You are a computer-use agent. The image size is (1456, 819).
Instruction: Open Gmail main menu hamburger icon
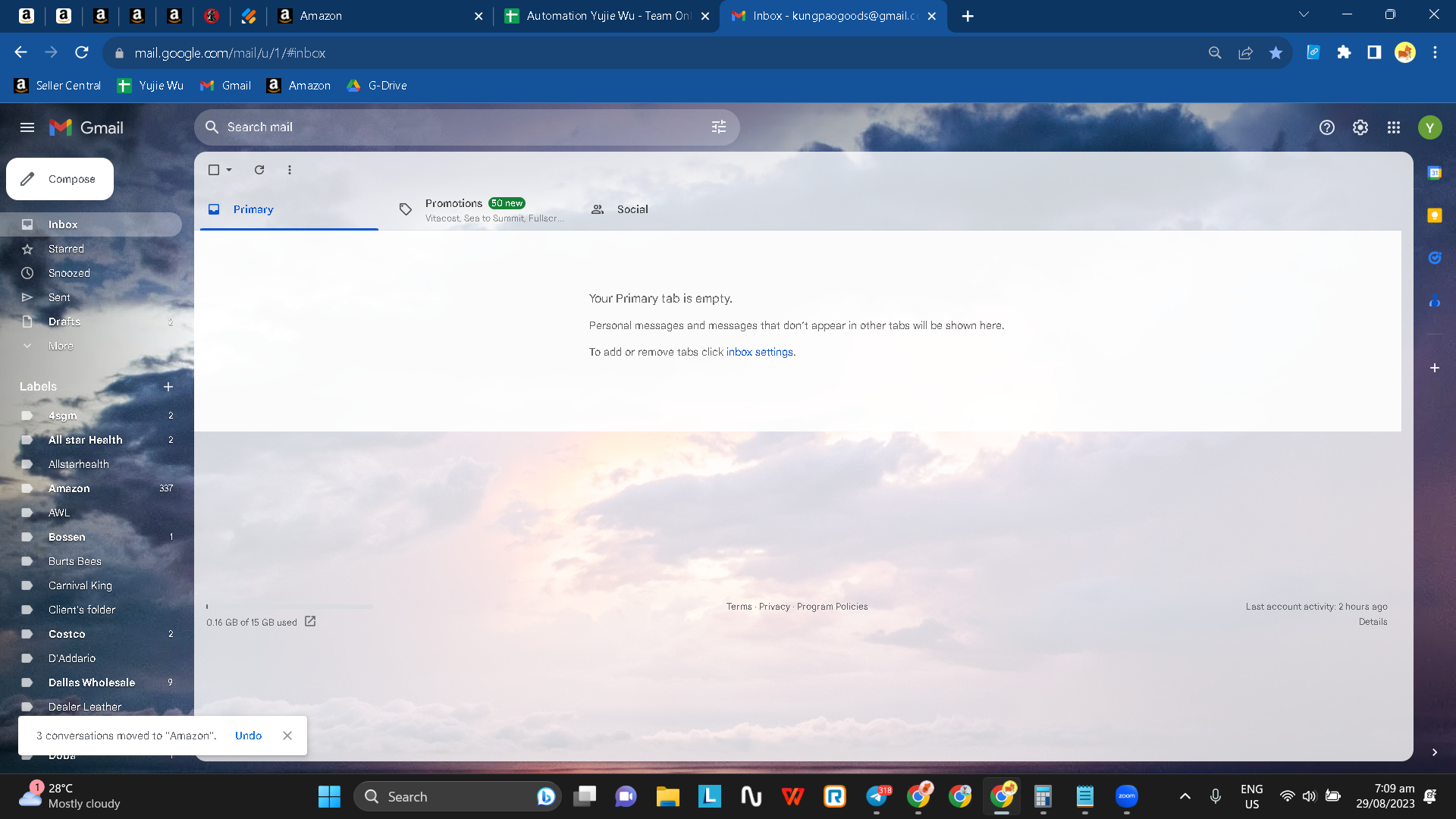(x=27, y=127)
